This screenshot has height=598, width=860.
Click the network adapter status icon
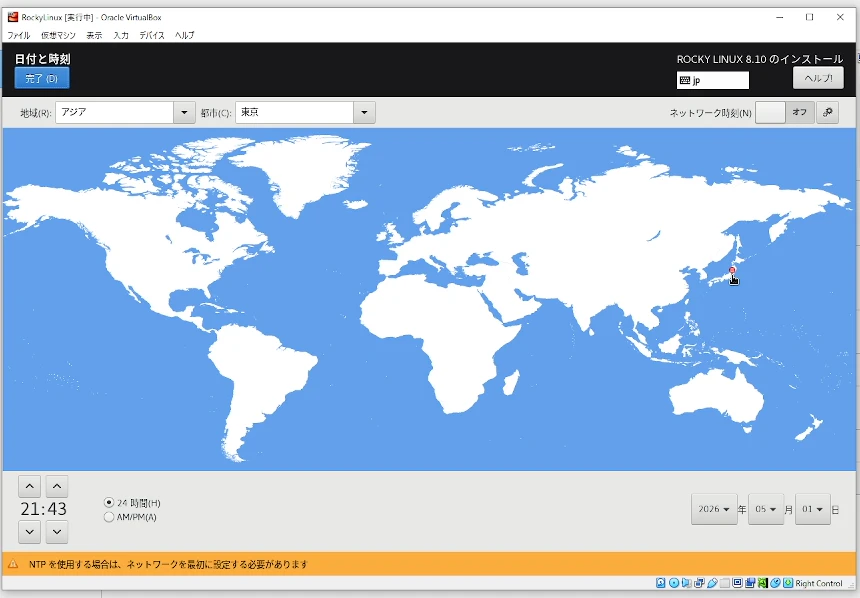tap(699, 583)
